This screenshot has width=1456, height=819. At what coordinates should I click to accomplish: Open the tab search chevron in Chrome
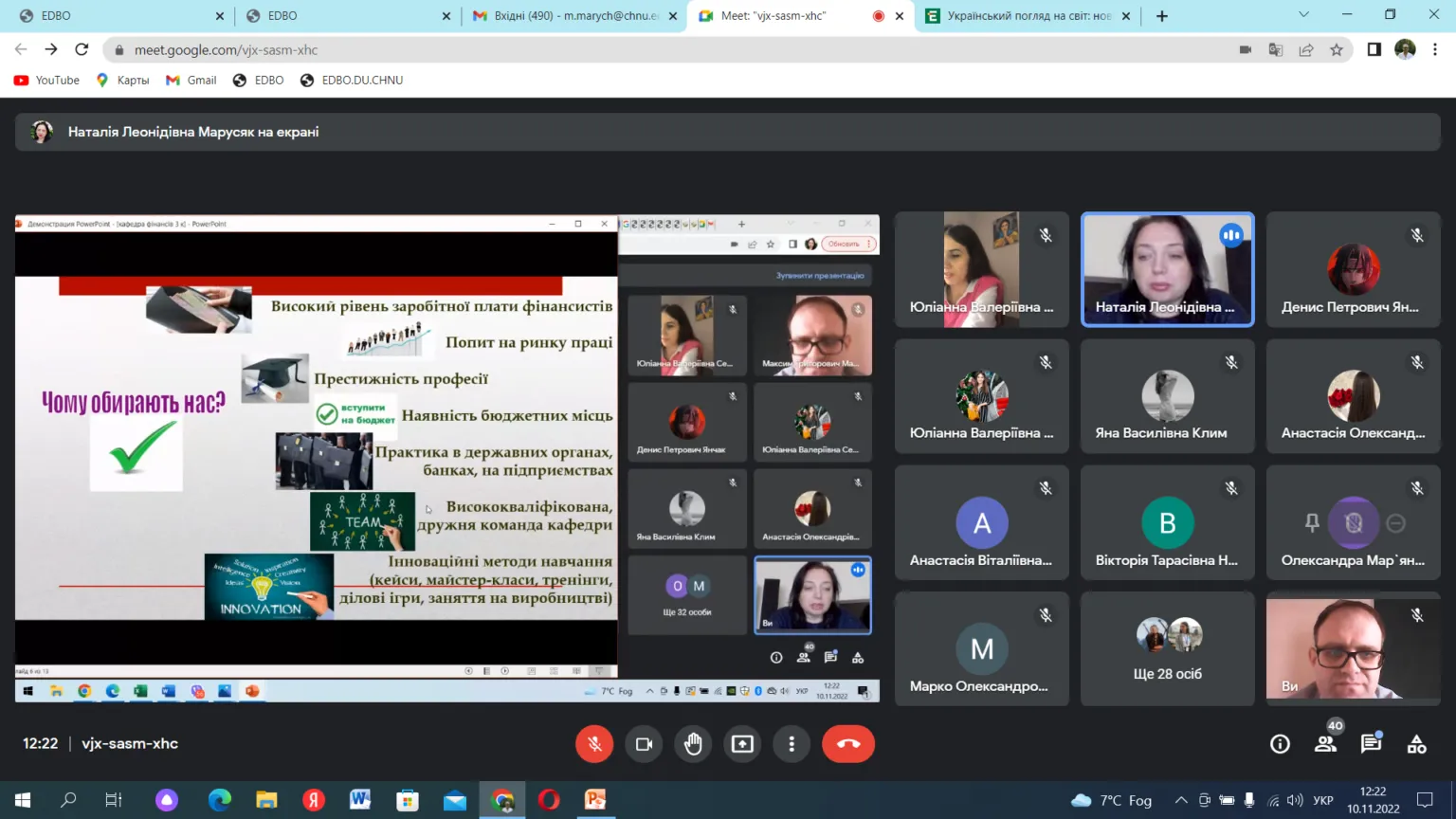pos(1303,15)
